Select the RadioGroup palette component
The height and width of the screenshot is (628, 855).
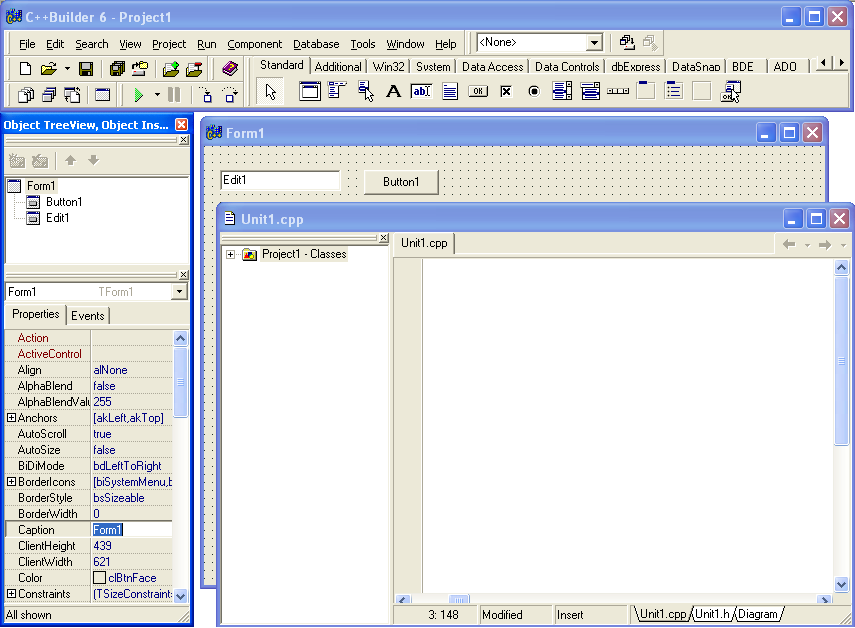[x=675, y=91]
